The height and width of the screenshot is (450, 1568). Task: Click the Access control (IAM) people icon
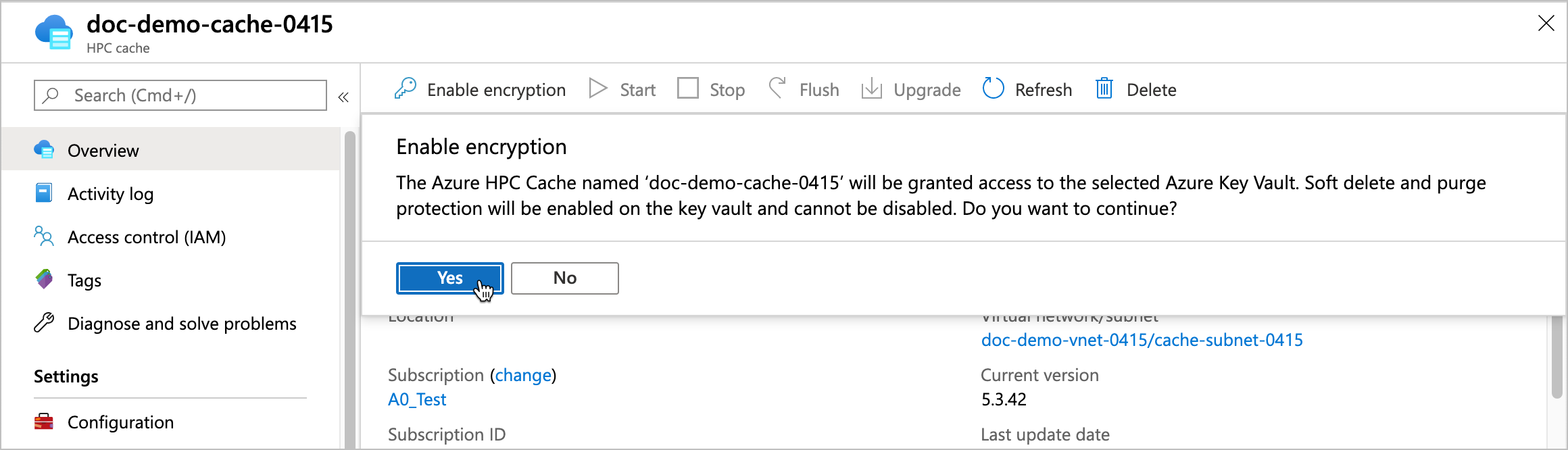tap(43, 236)
